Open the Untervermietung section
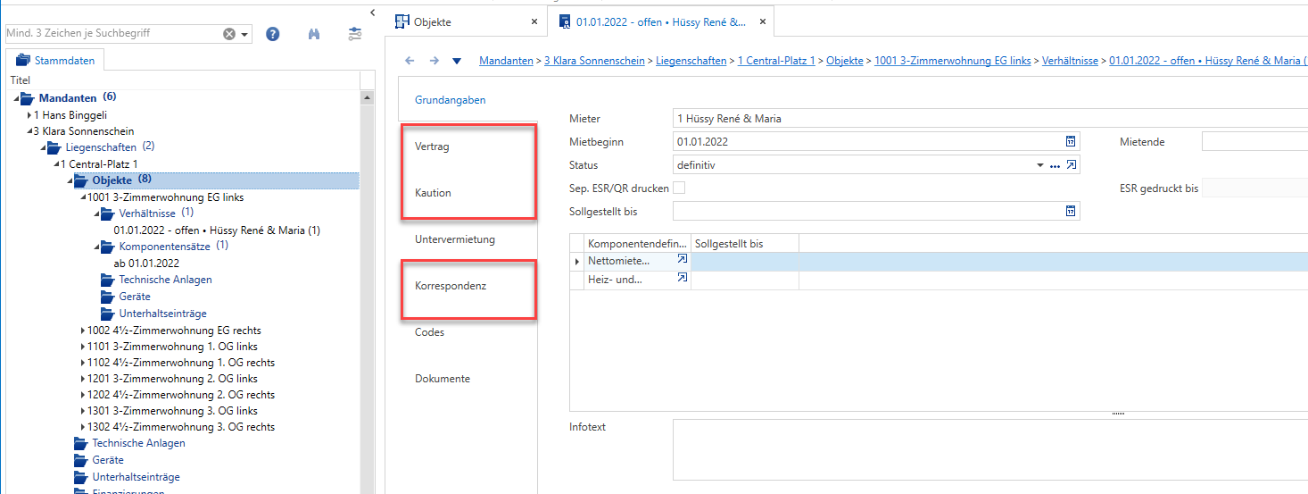Viewport: 1308px width, 494px height. coord(454,239)
